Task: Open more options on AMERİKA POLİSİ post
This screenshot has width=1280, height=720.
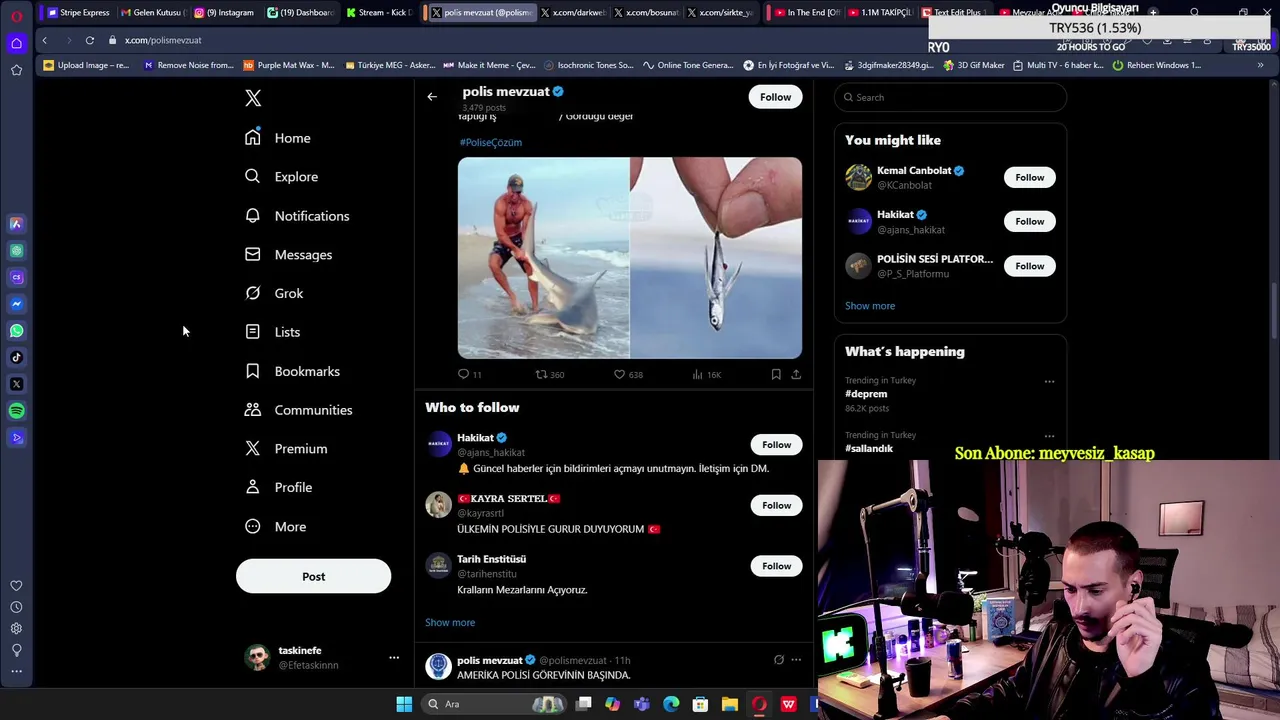Action: coord(796,660)
